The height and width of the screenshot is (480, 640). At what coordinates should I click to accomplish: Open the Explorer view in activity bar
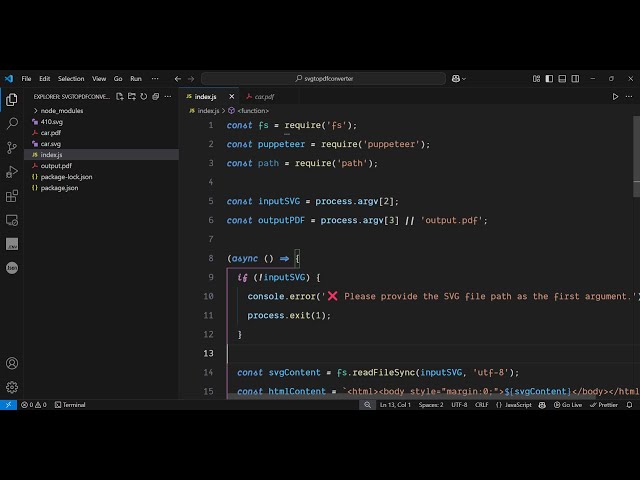click(x=12, y=99)
